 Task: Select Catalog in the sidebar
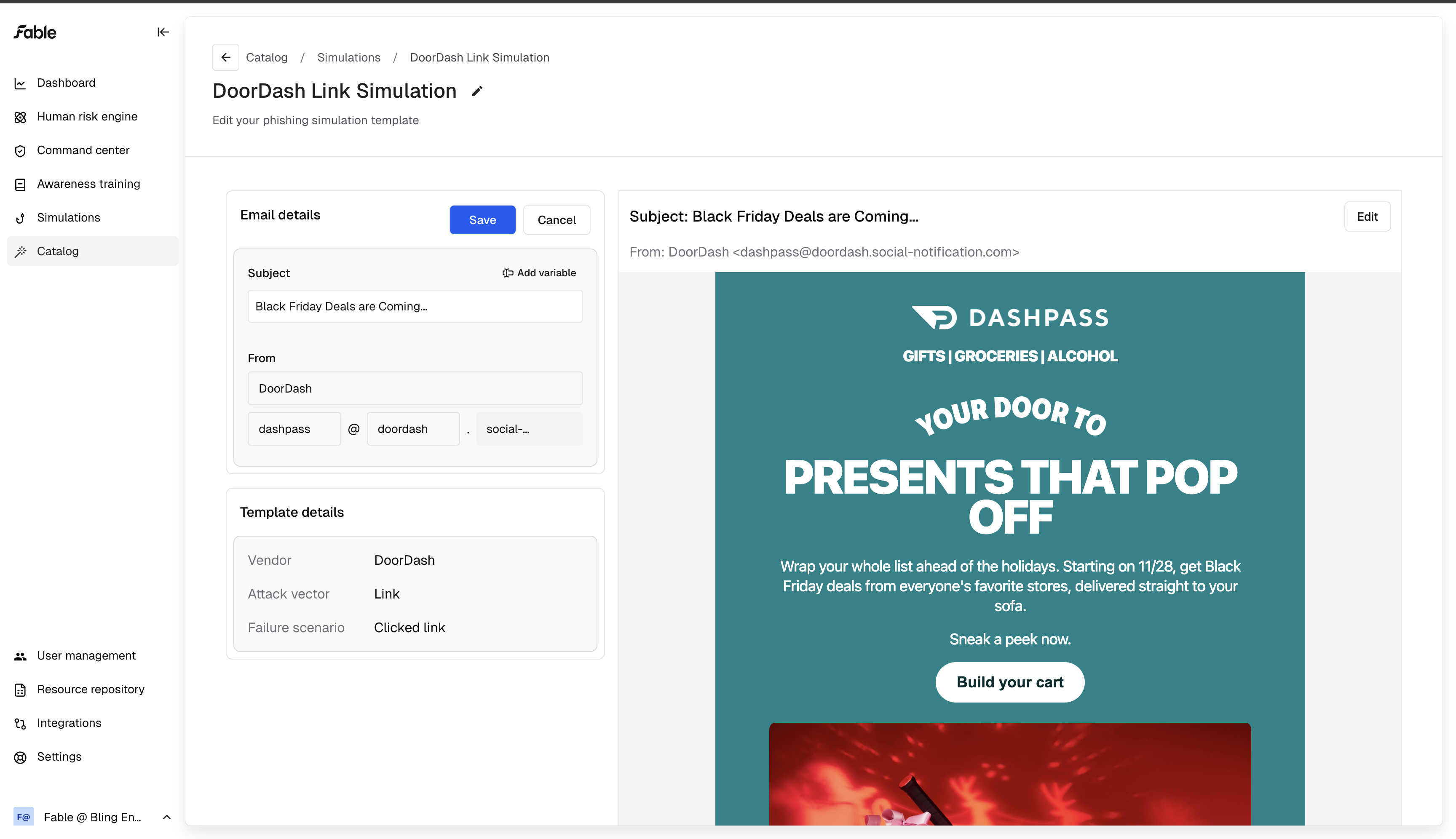pos(92,251)
